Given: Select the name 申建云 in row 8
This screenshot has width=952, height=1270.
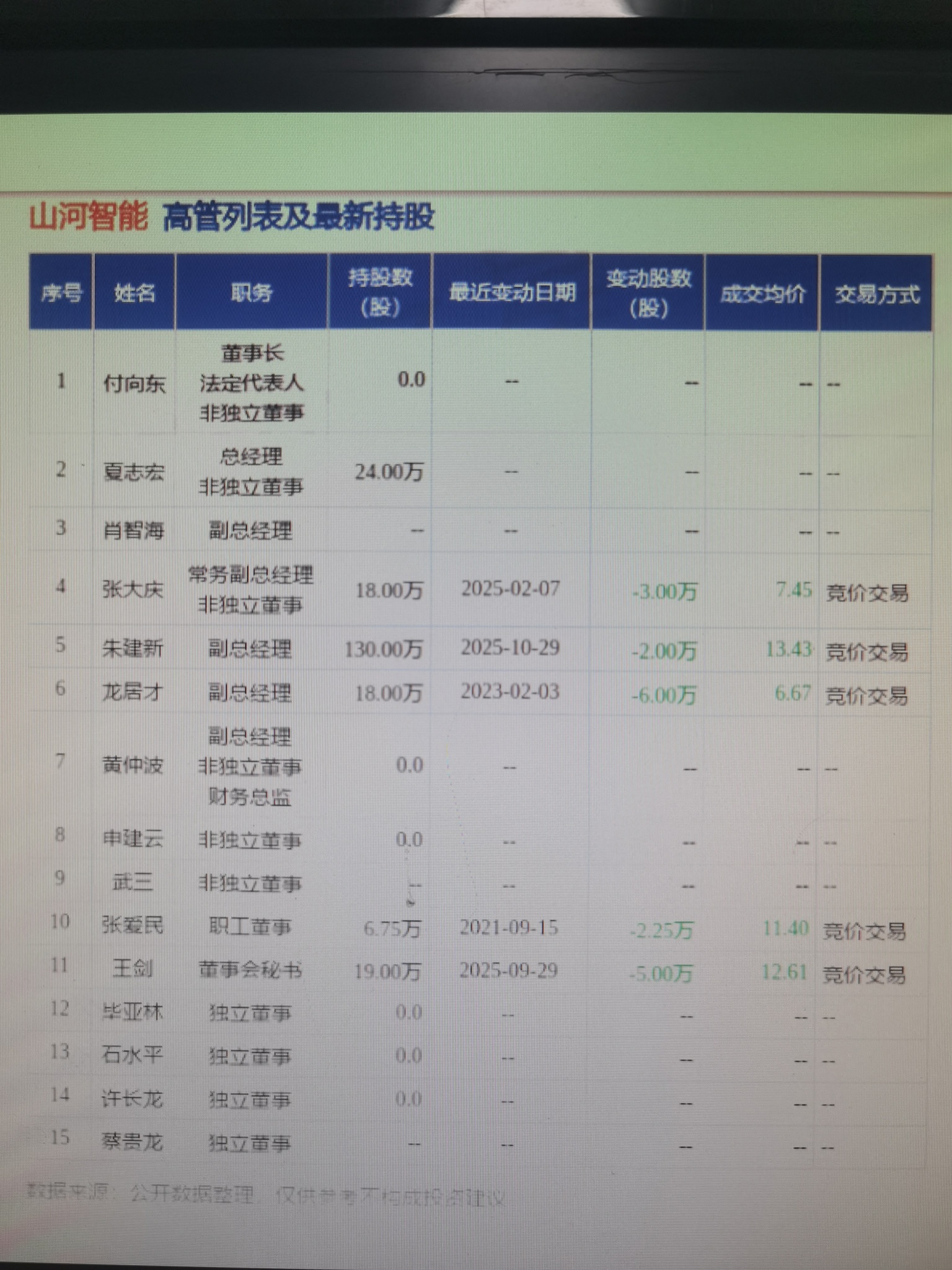Looking at the screenshot, I should pos(132,839).
